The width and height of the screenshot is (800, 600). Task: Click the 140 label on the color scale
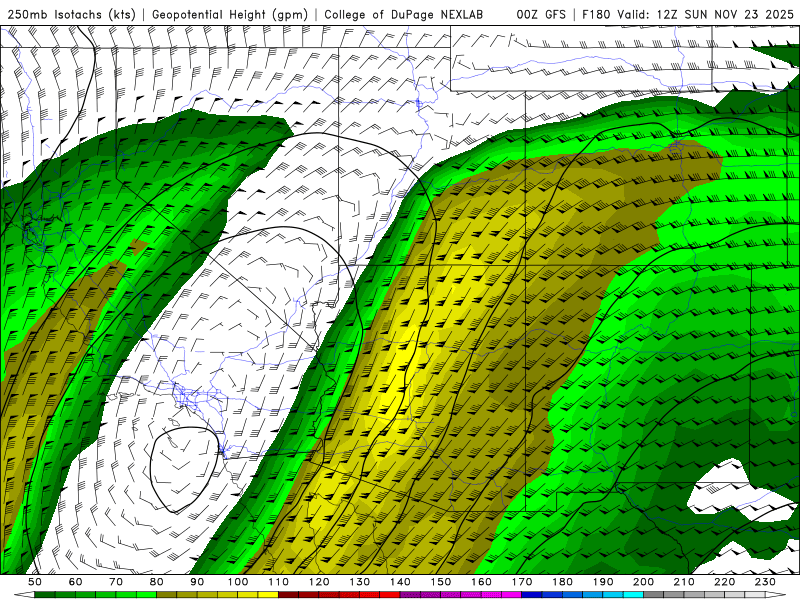400,582
